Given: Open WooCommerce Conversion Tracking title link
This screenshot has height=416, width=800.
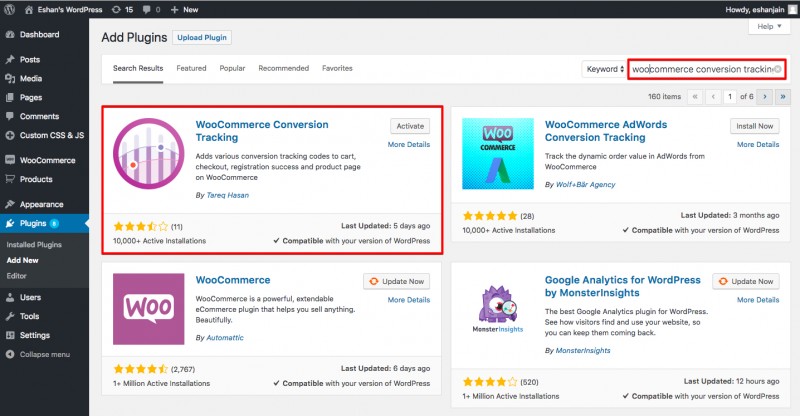Looking at the screenshot, I should coord(262,131).
